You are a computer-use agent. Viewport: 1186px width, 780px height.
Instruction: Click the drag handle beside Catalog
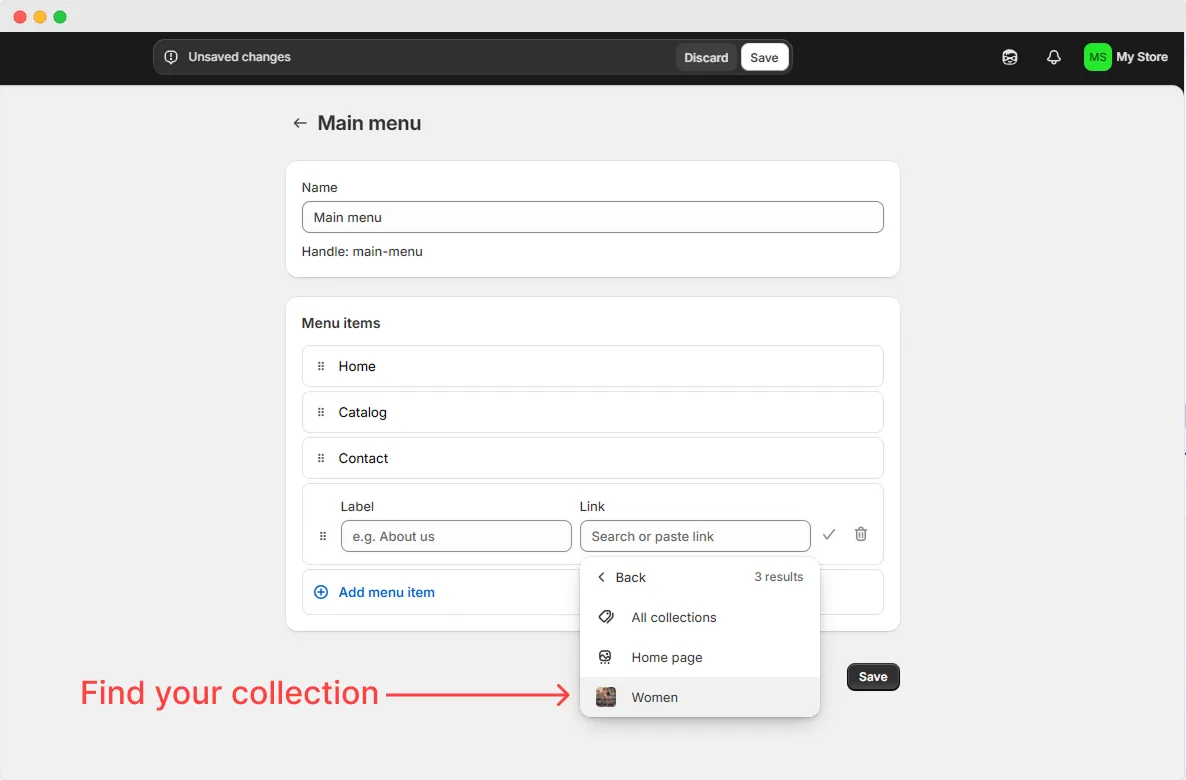[x=321, y=412]
